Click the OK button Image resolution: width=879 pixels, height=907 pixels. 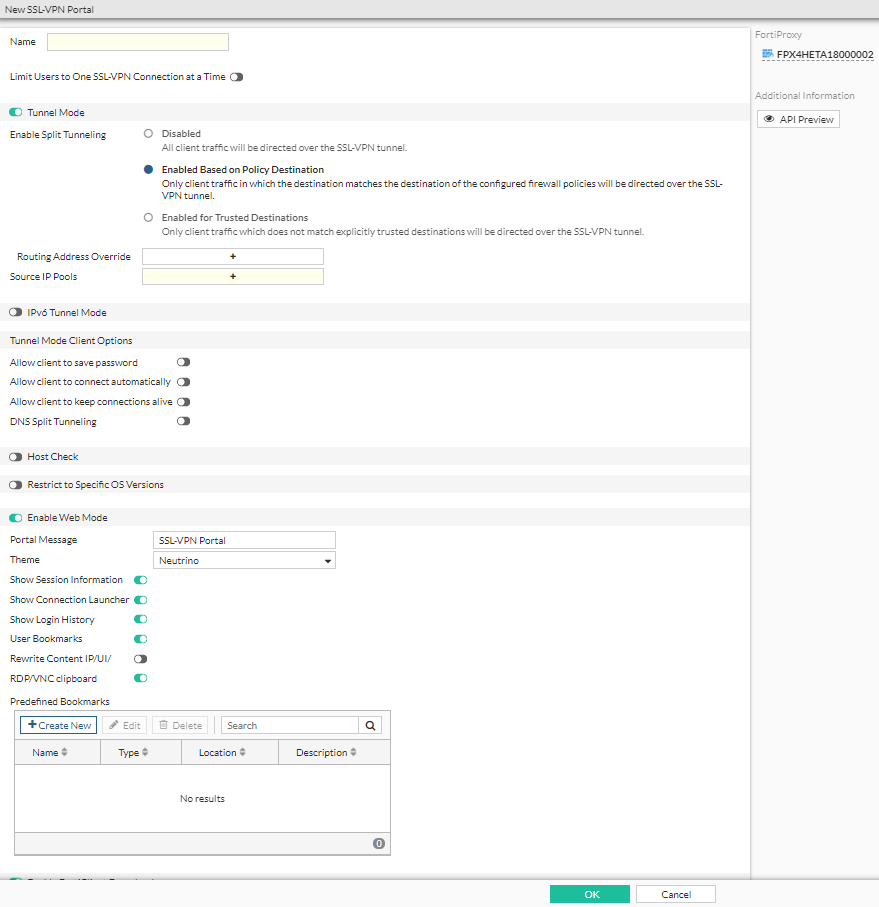(x=590, y=894)
